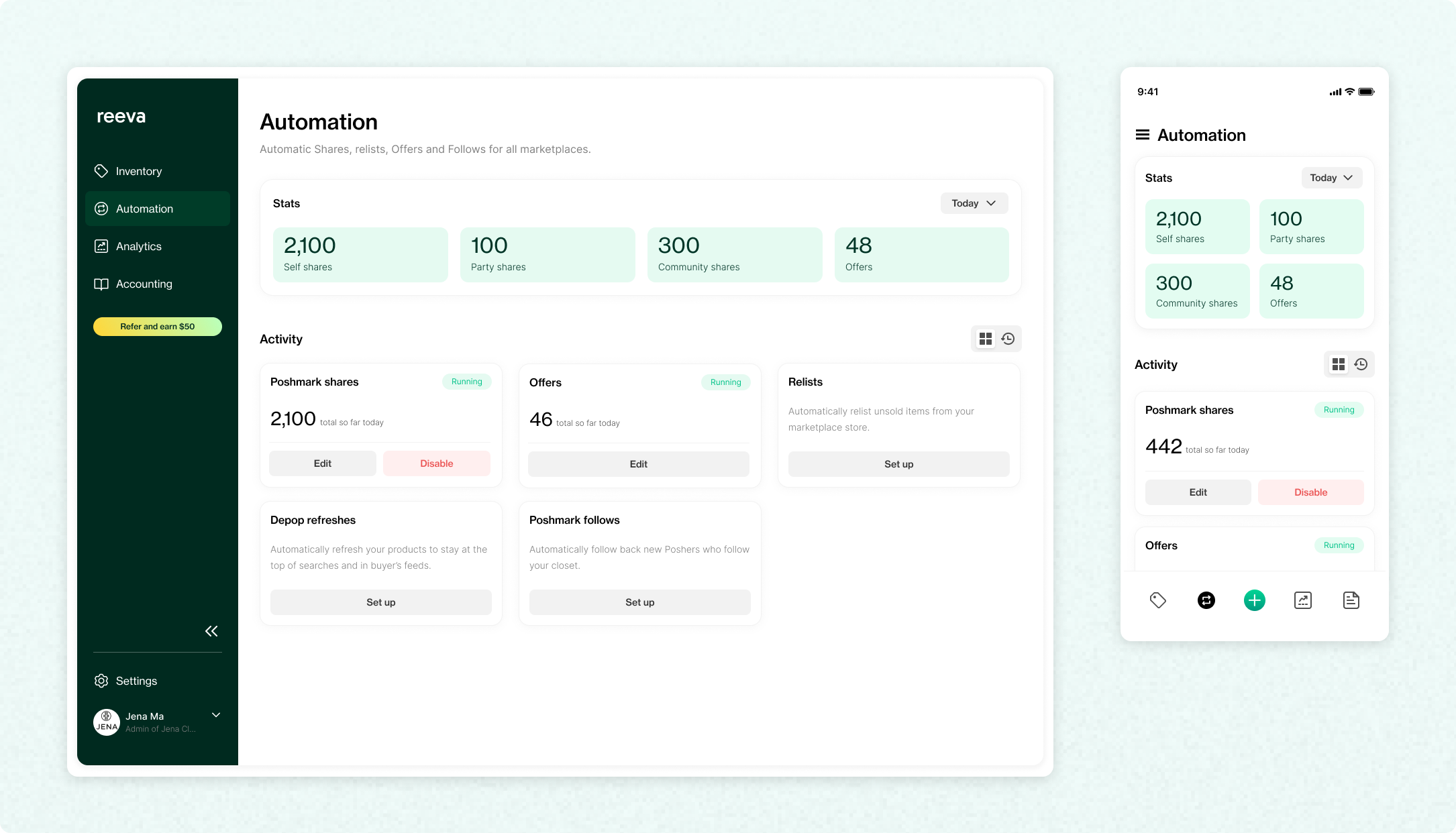
Task: Tap Running badge on mobile Poshmark shares
Action: pyautogui.click(x=1339, y=410)
